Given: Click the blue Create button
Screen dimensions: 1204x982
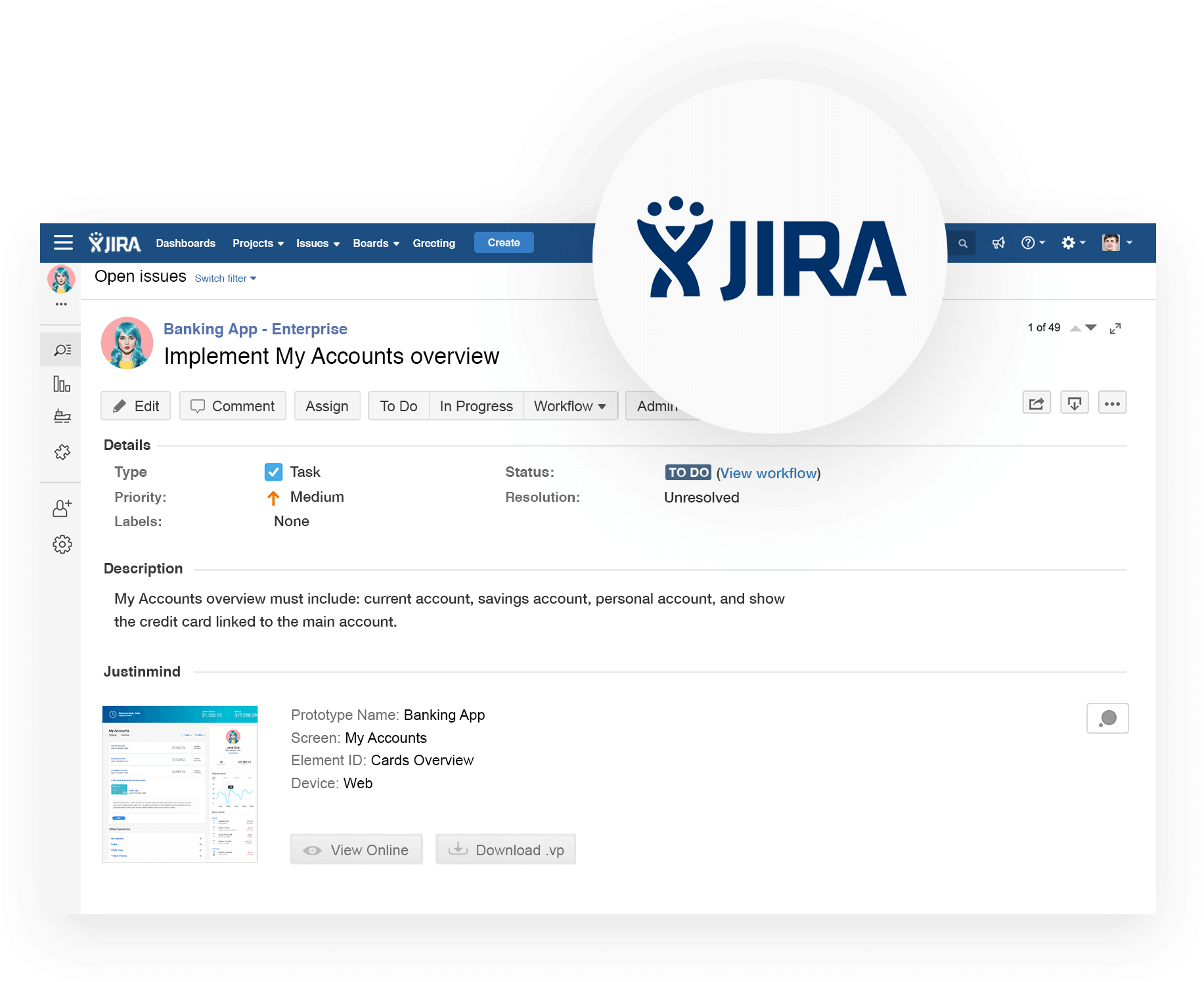Looking at the screenshot, I should tap(504, 242).
